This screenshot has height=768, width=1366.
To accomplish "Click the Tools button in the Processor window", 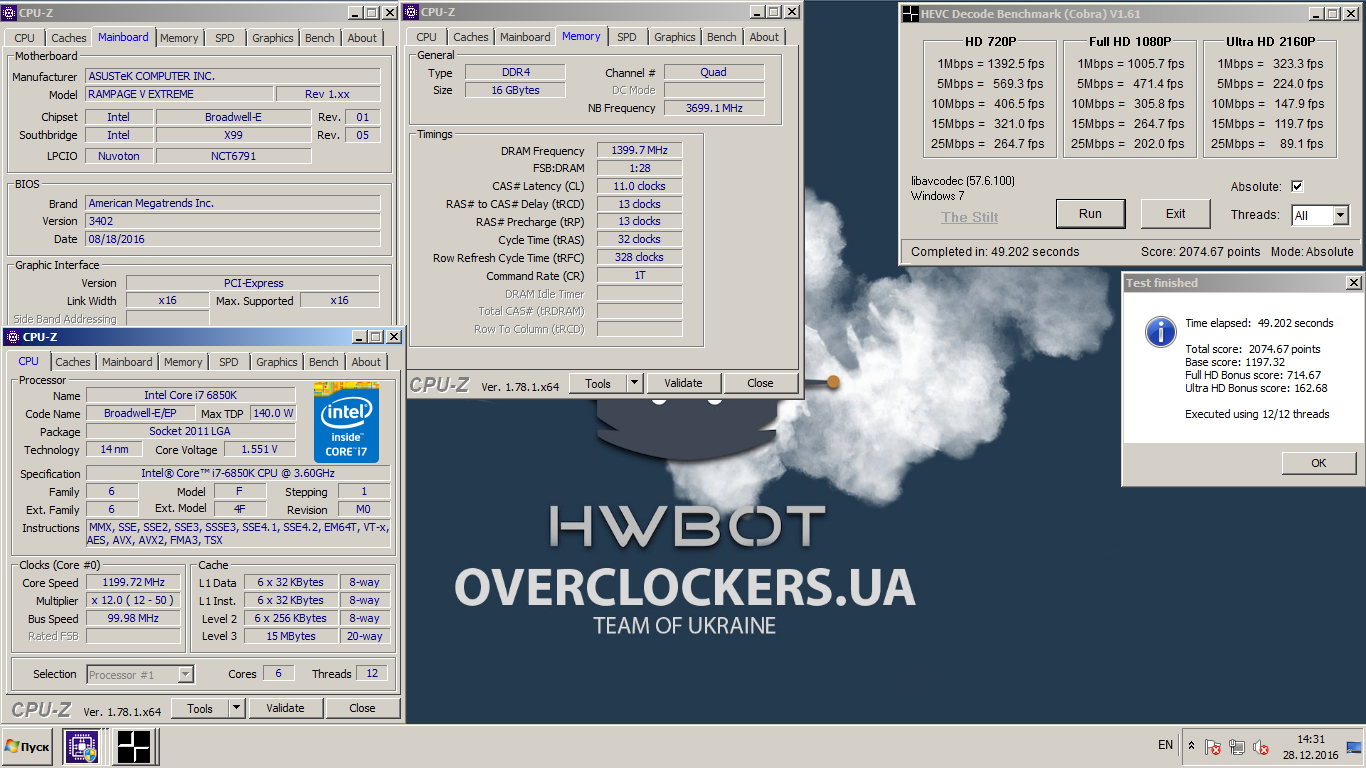I will (200, 708).
